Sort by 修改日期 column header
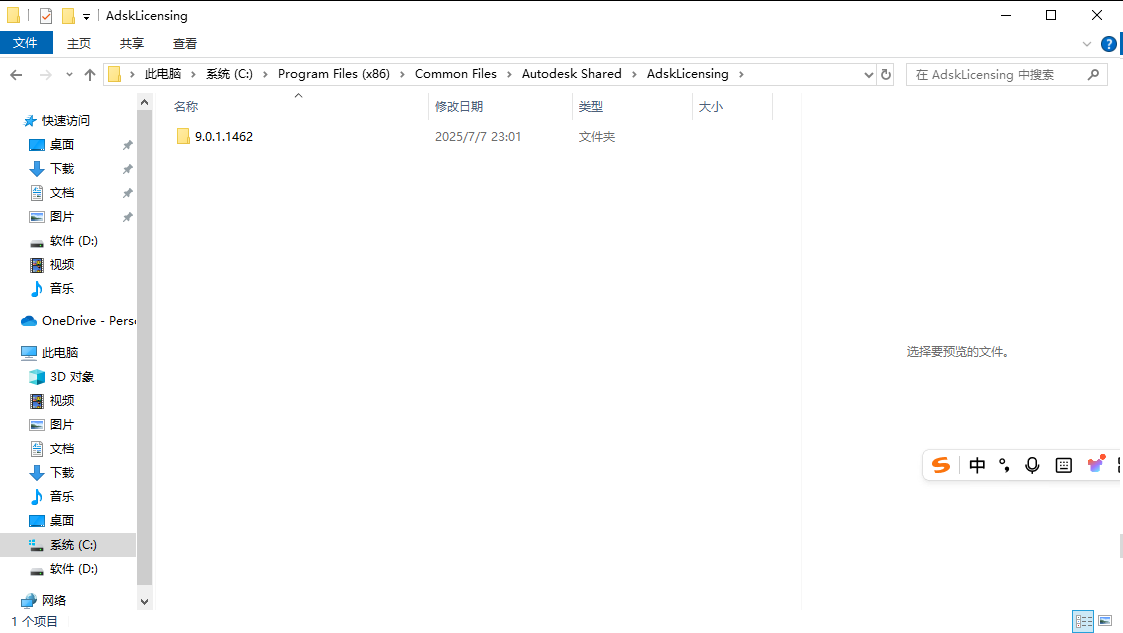1123x633 pixels. tap(501, 106)
